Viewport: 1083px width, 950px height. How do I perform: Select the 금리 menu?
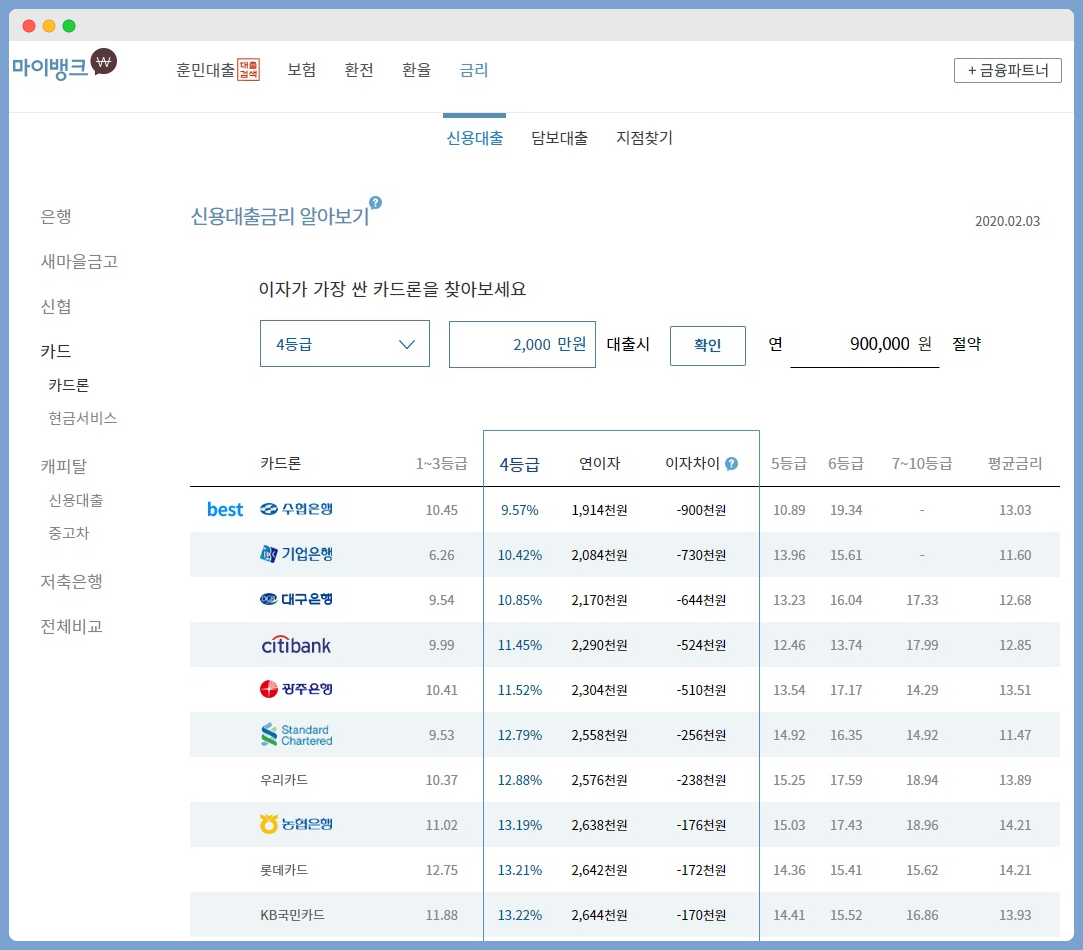(474, 70)
